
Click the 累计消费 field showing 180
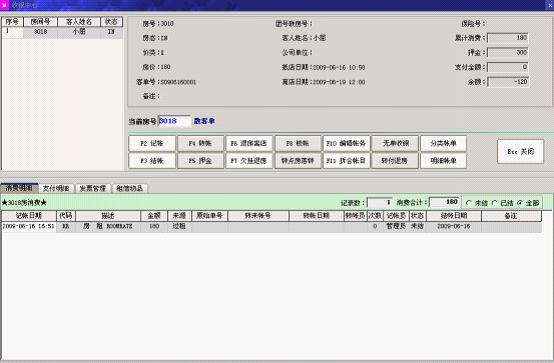pyautogui.click(x=508, y=38)
